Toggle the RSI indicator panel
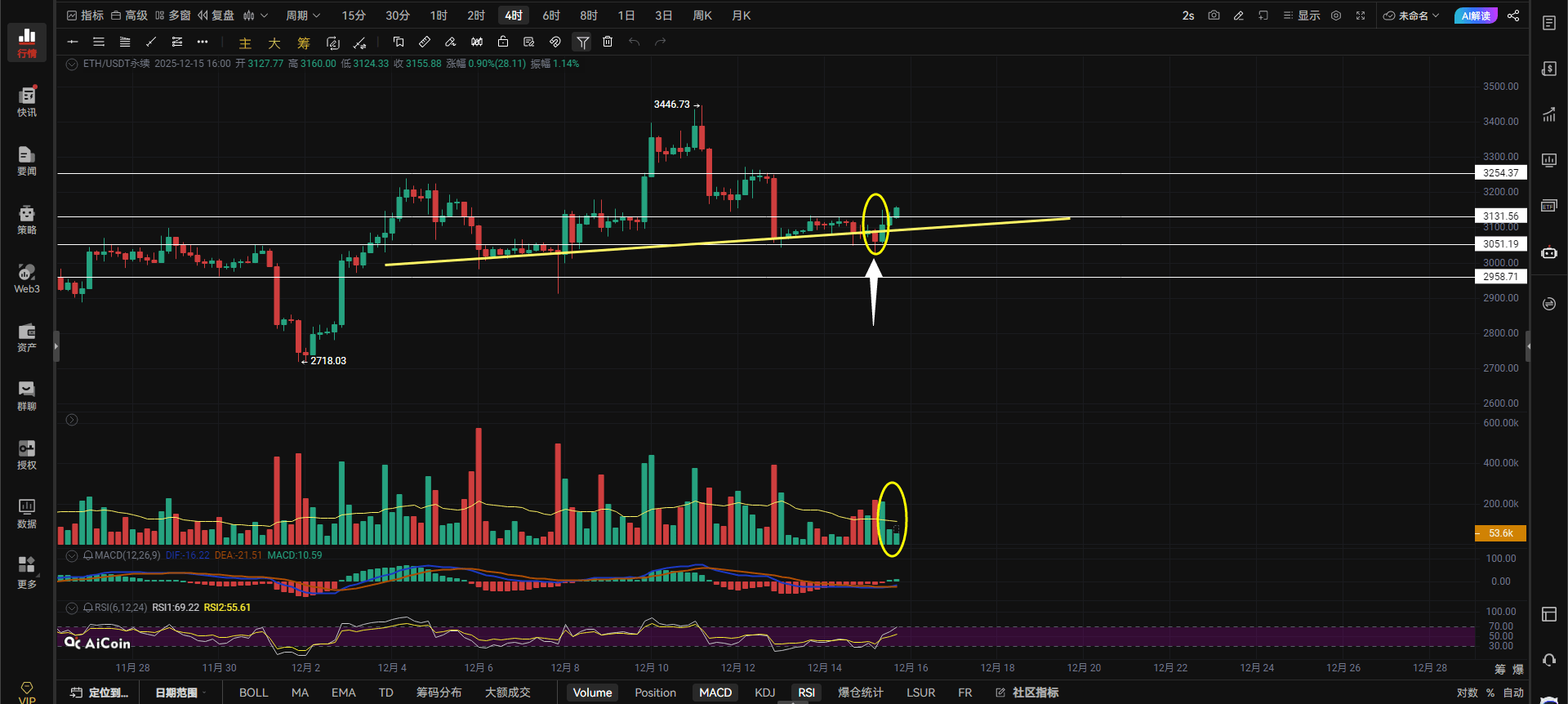 click(x=807, y=693)
